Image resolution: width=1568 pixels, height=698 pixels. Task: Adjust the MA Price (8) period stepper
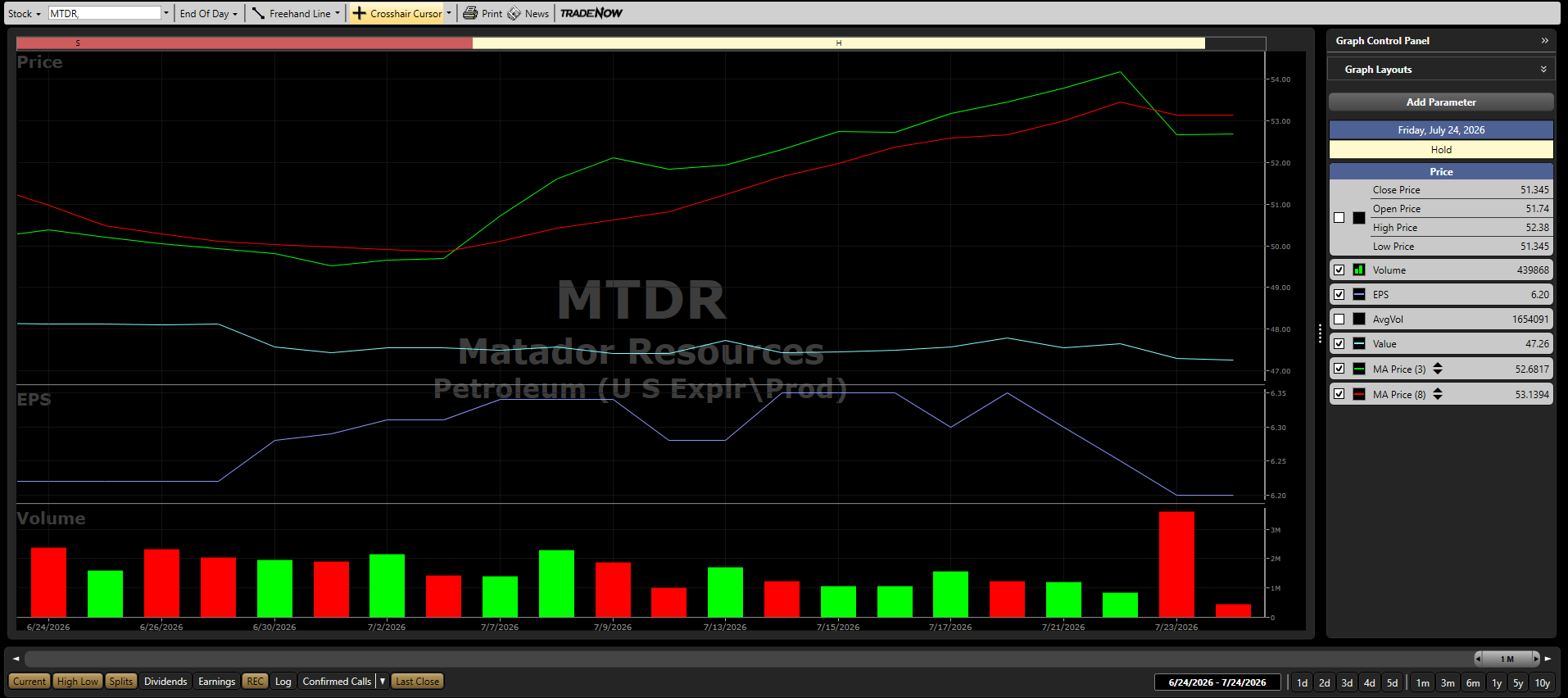point(1438,394)
